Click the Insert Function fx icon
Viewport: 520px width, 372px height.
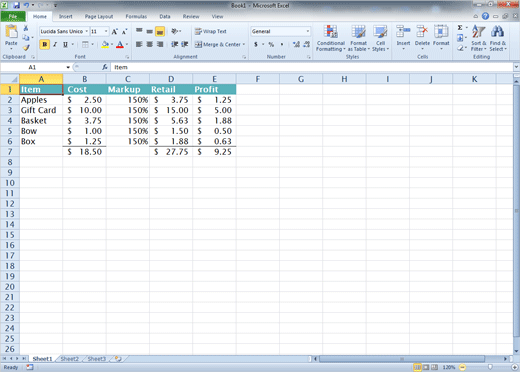tap(105, 67)
